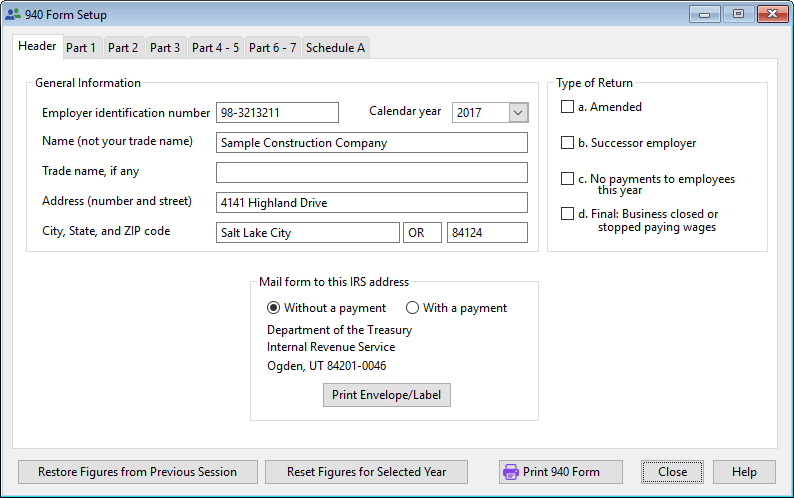The height and width of the screenshot is (498, 794).
Task: Open the Calendar year dropdown
Action: click(x=517, y=113)
